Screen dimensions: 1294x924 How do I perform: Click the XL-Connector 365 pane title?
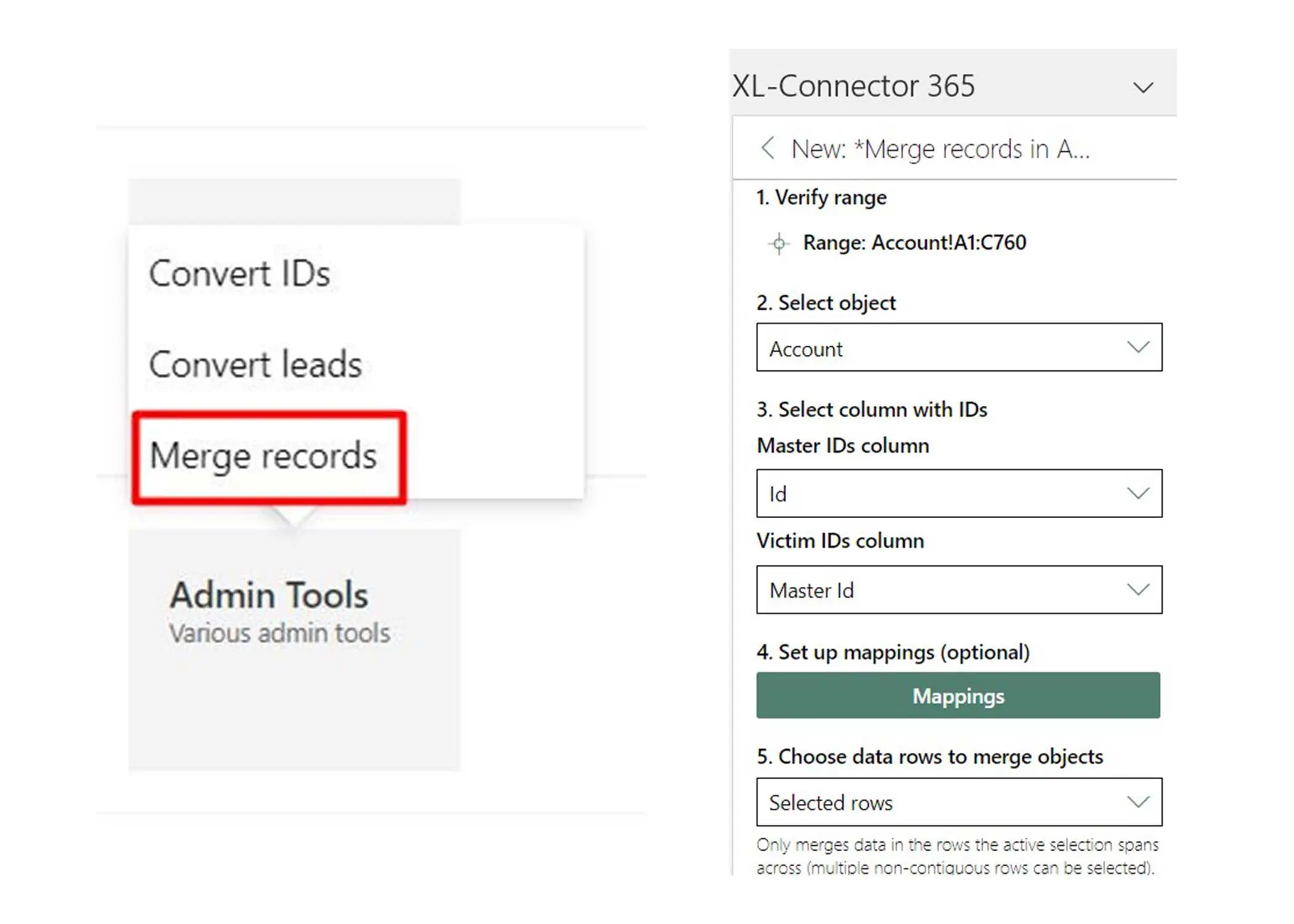coord(853,86)
